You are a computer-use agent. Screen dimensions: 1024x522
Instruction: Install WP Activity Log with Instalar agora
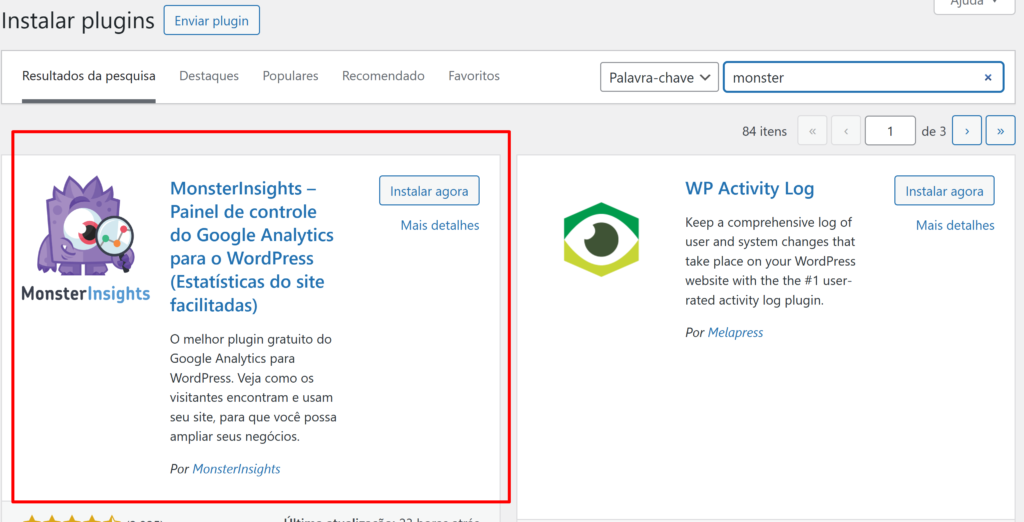tap(944, 191)
